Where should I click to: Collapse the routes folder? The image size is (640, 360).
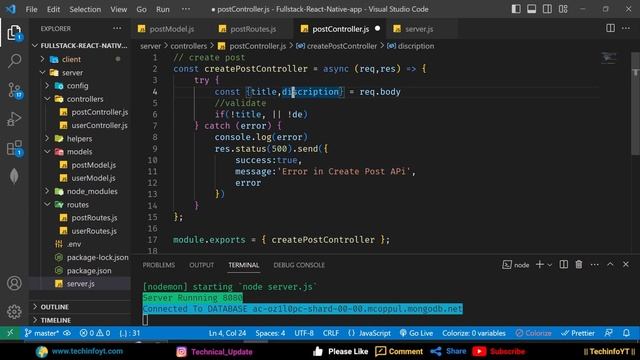[x=47, y=204]
